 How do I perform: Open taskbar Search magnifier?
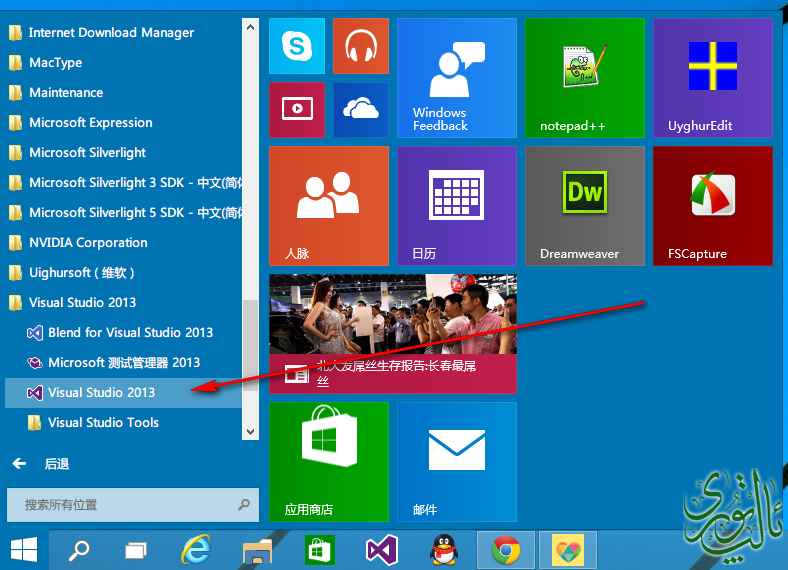pyautogui.click(x=78, y=550)
